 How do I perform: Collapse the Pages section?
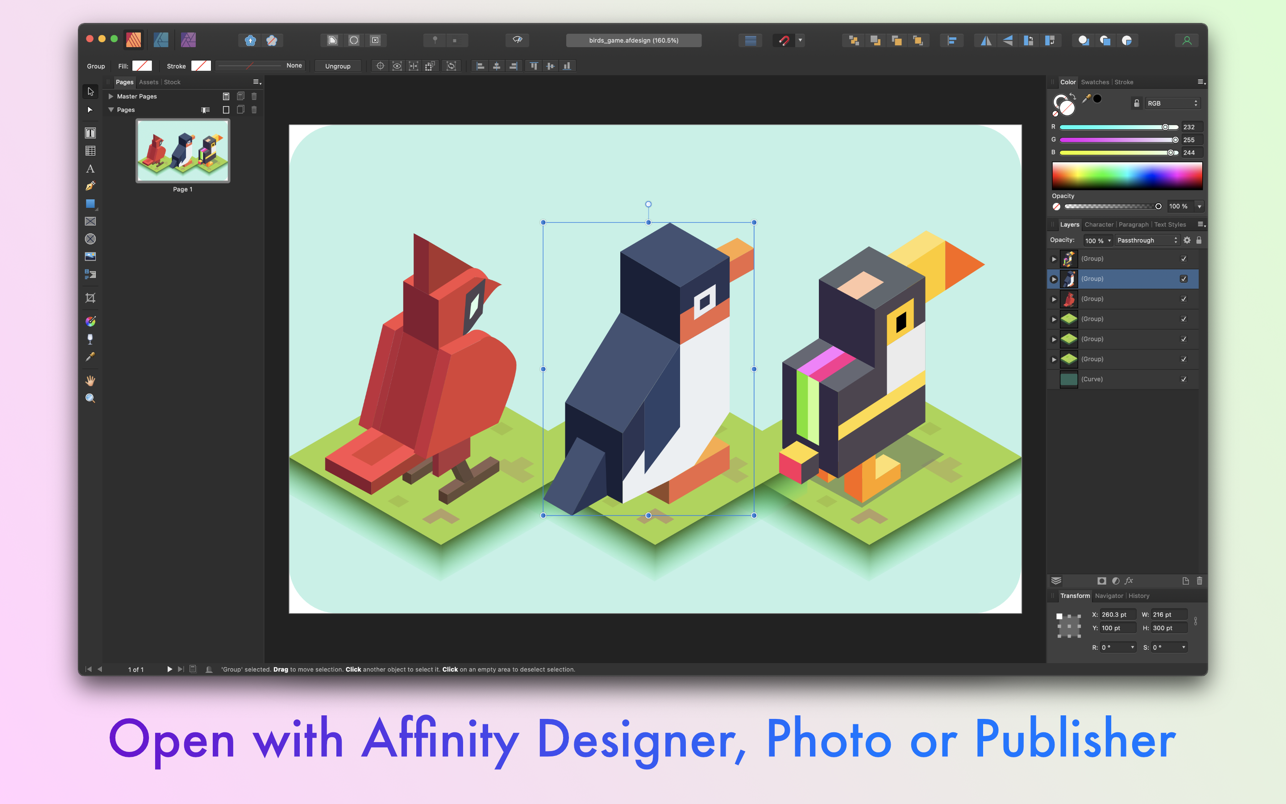111,110
